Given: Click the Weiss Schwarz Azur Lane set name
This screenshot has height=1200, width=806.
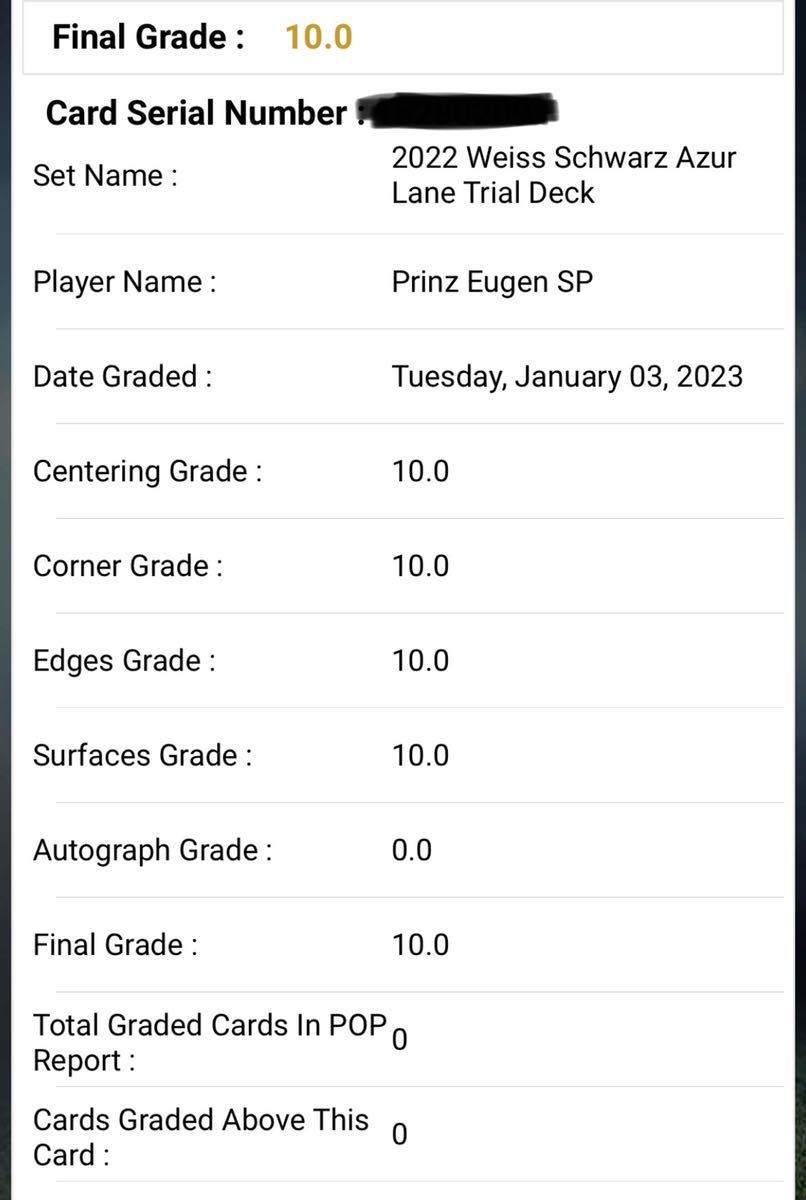Looking at the screenshot, I should coord(564,175).
